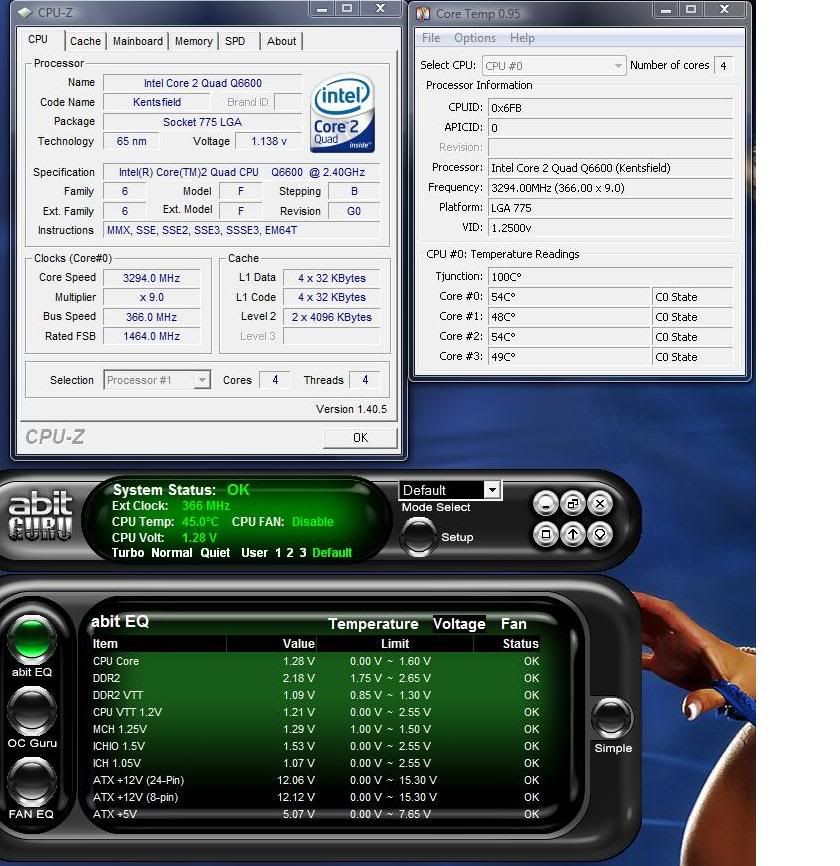Click the minimize round icon in abit Guru
The height and width of the screenshot is (866, 840).
(x=546, y=503)
